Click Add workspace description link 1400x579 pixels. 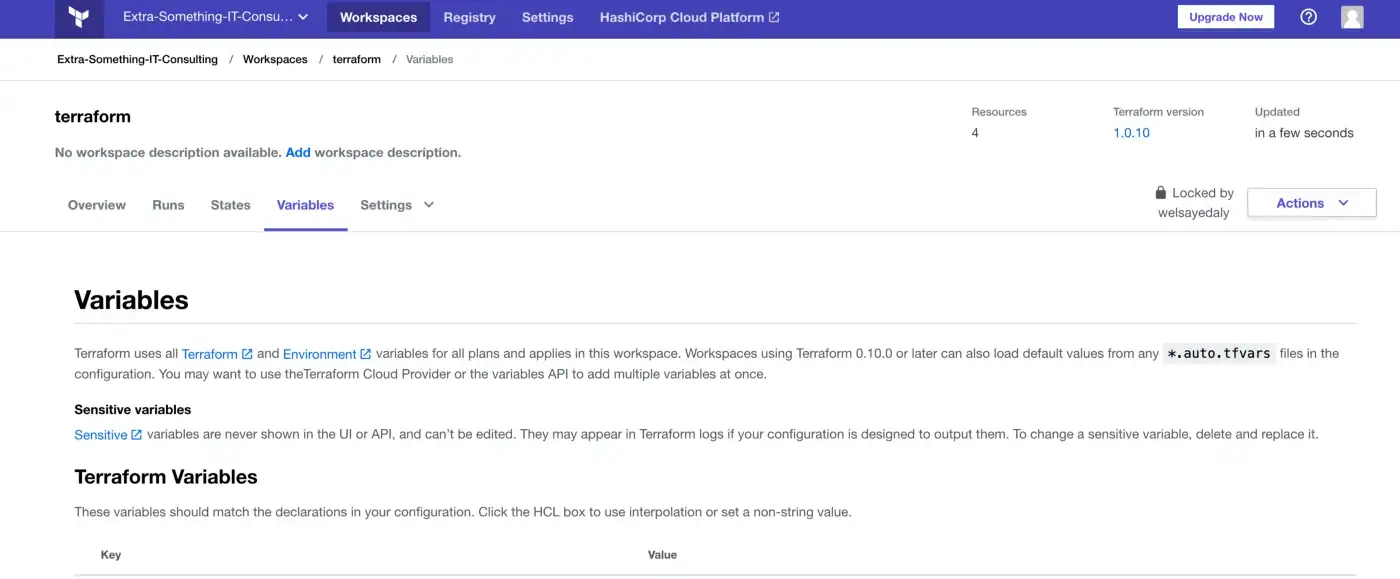tap(298, 153)
